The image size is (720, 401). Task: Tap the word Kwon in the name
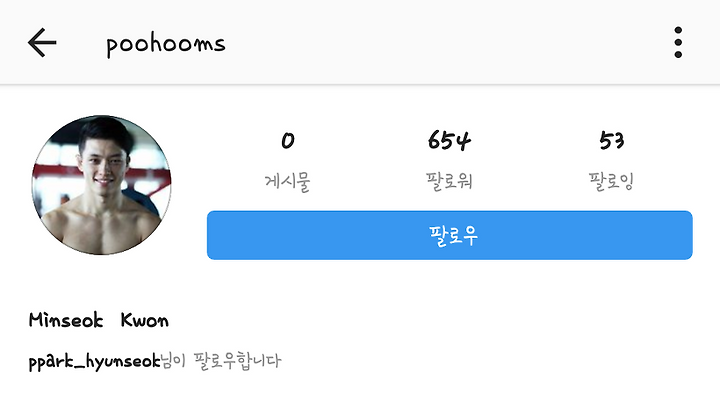coord(145,320)
